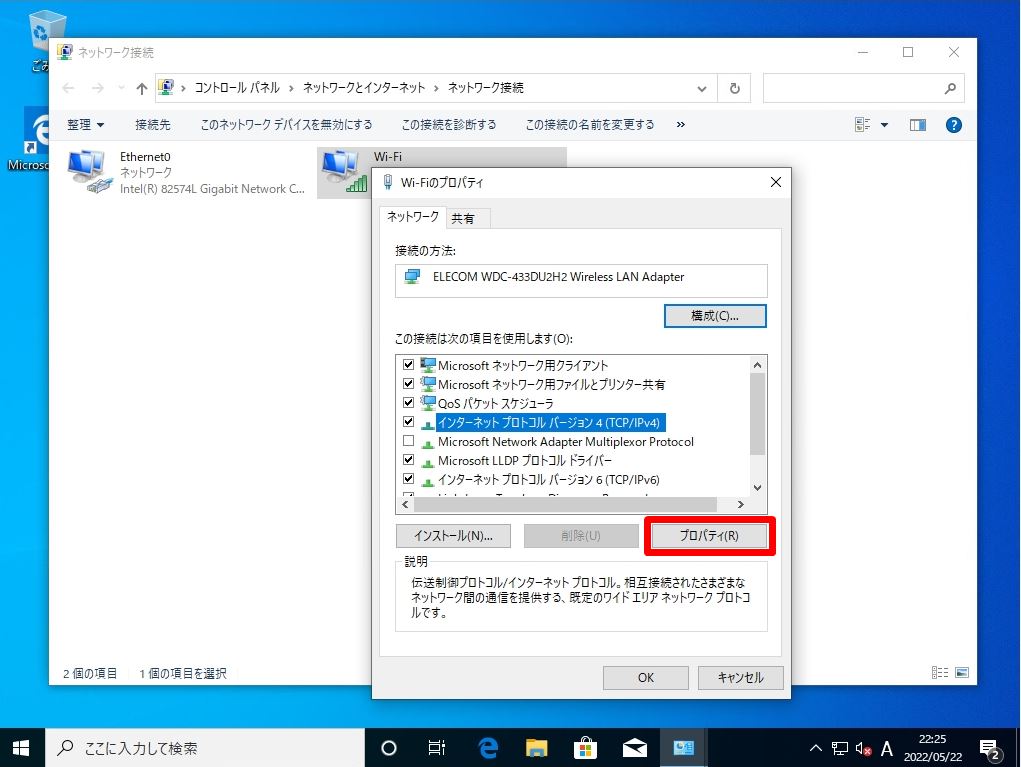The width and height of the screenshot is (1021, 767).
Task: Click the muted volume tray icon
Action: (x=863, y=749)
